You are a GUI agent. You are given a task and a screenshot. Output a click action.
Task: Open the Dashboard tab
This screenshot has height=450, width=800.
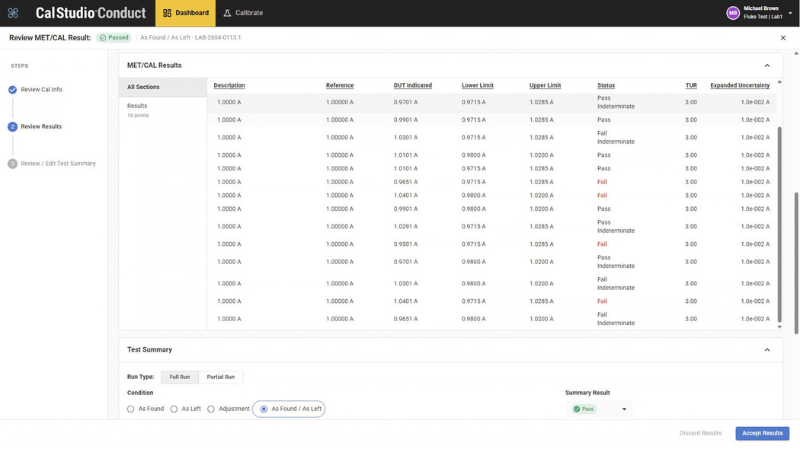[x=186, y=13]
